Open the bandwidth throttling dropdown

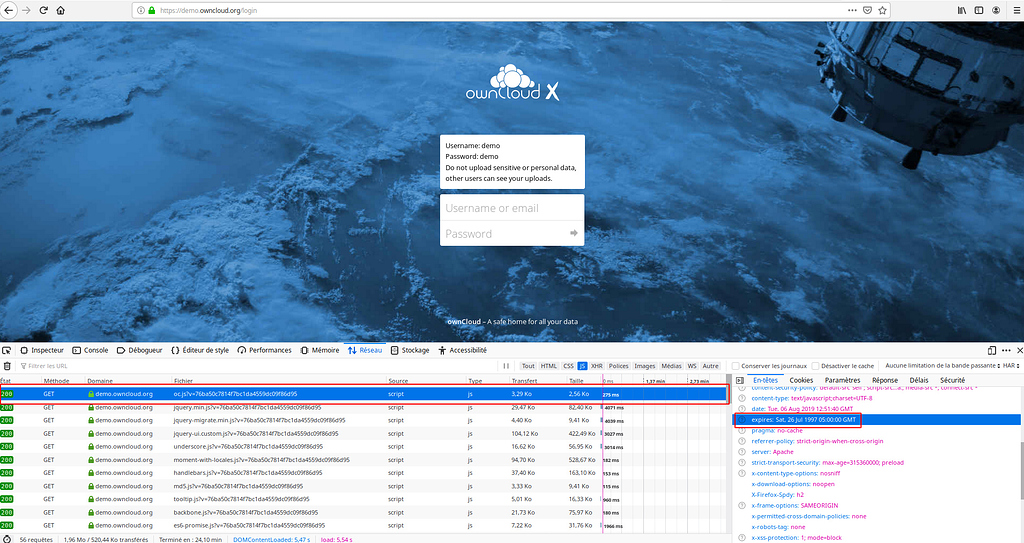(943, 366)
